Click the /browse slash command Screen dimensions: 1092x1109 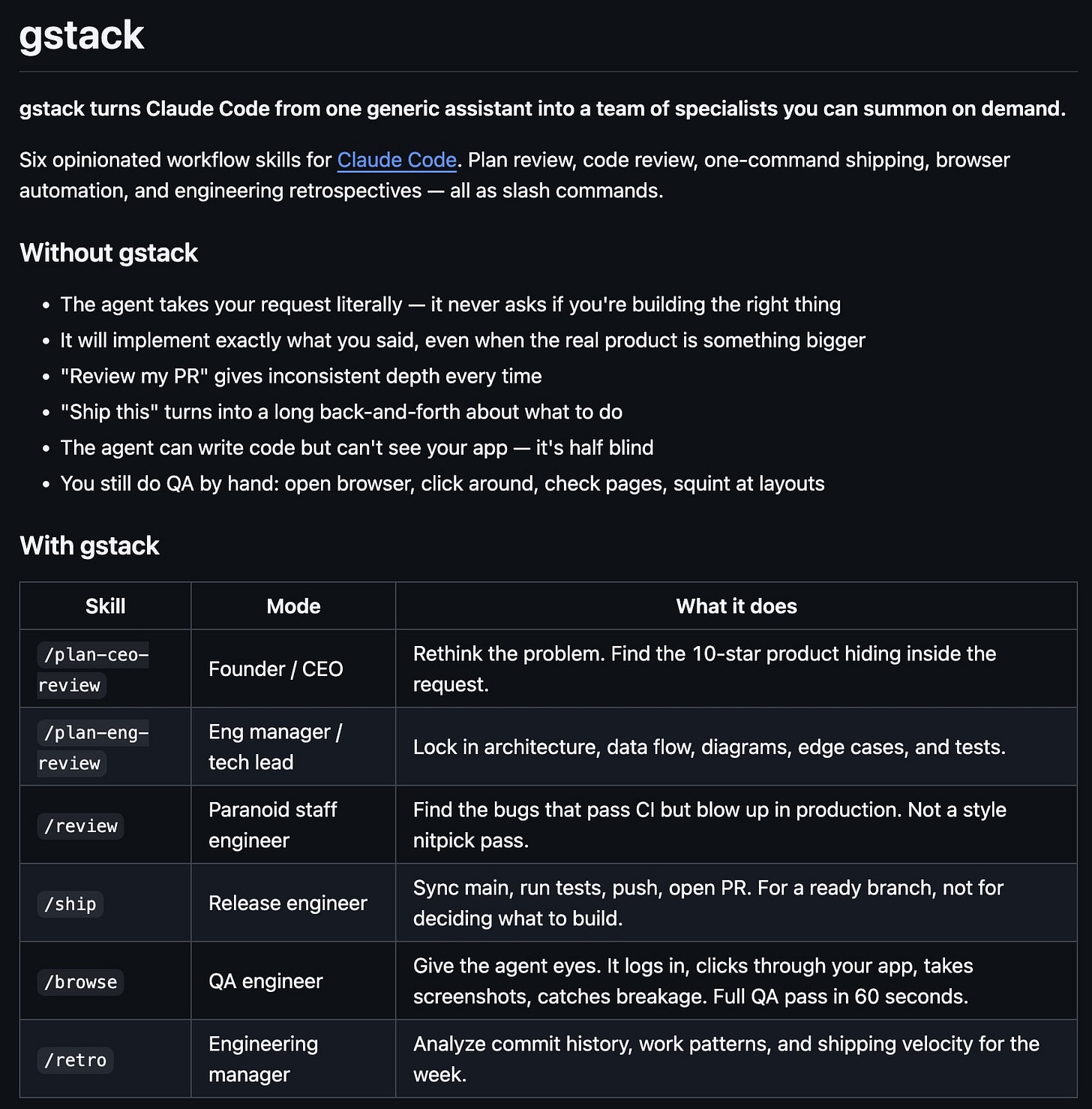pos(80,982)
